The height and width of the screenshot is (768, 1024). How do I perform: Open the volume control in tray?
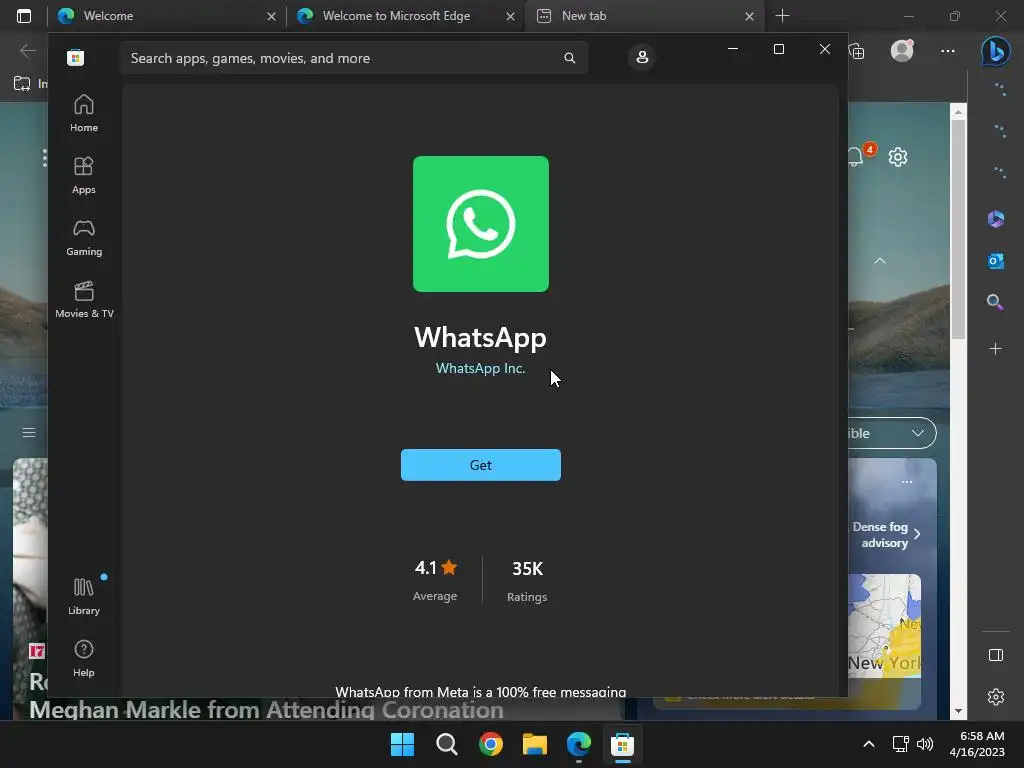pos(925,744)
